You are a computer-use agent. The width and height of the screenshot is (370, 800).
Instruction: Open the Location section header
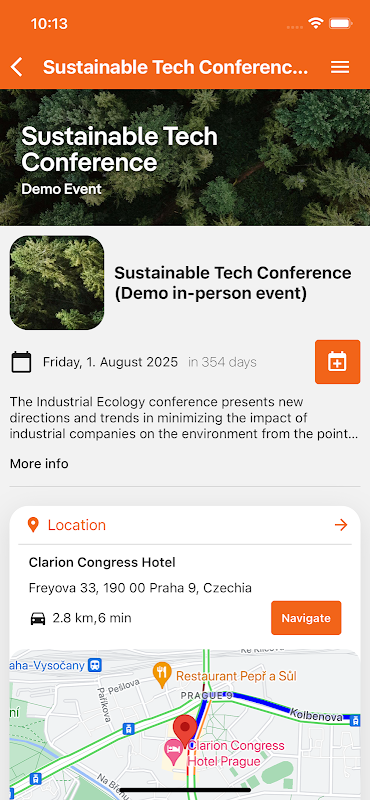[185, 525]
